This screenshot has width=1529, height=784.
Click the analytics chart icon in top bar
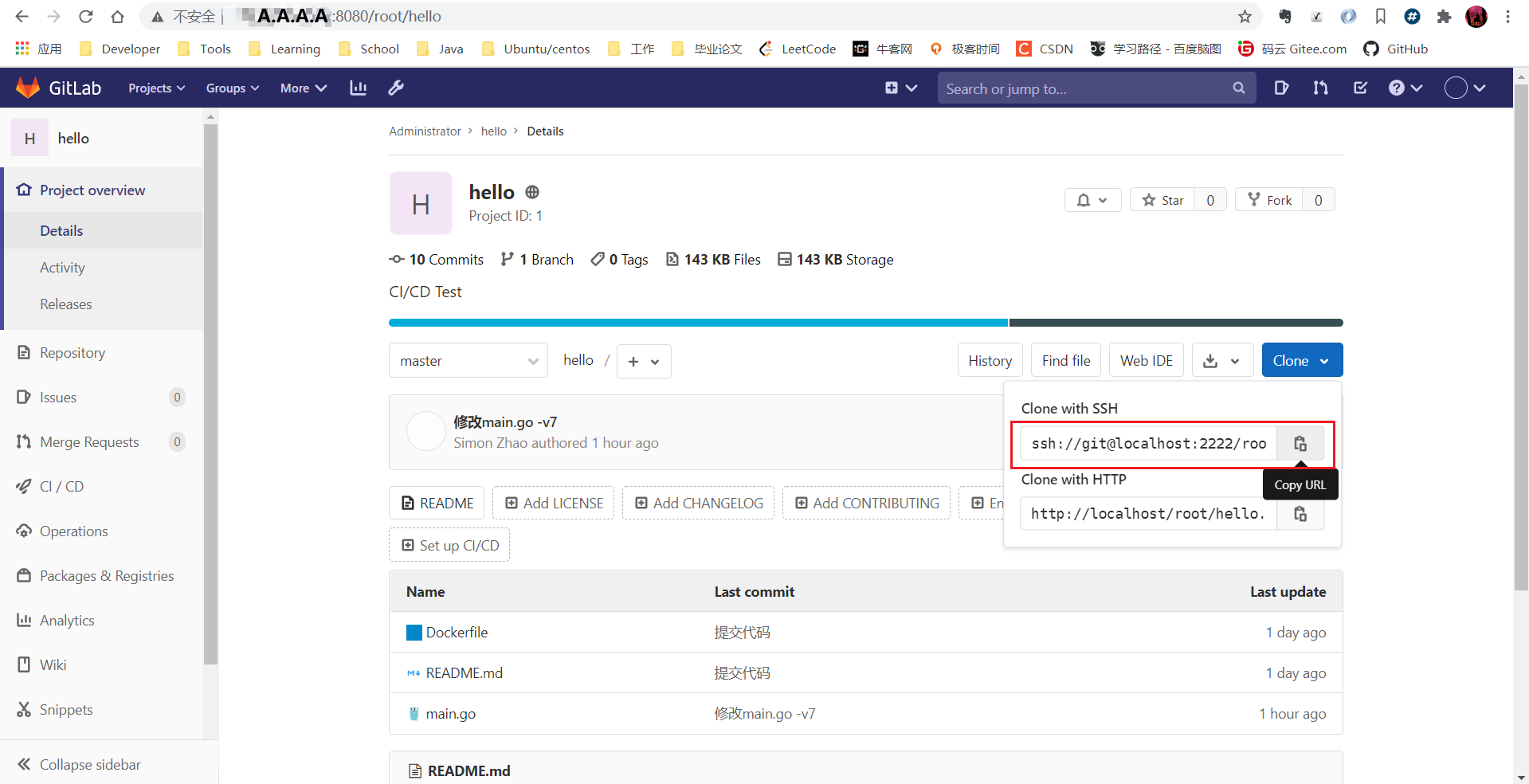(x=357, y=88)
